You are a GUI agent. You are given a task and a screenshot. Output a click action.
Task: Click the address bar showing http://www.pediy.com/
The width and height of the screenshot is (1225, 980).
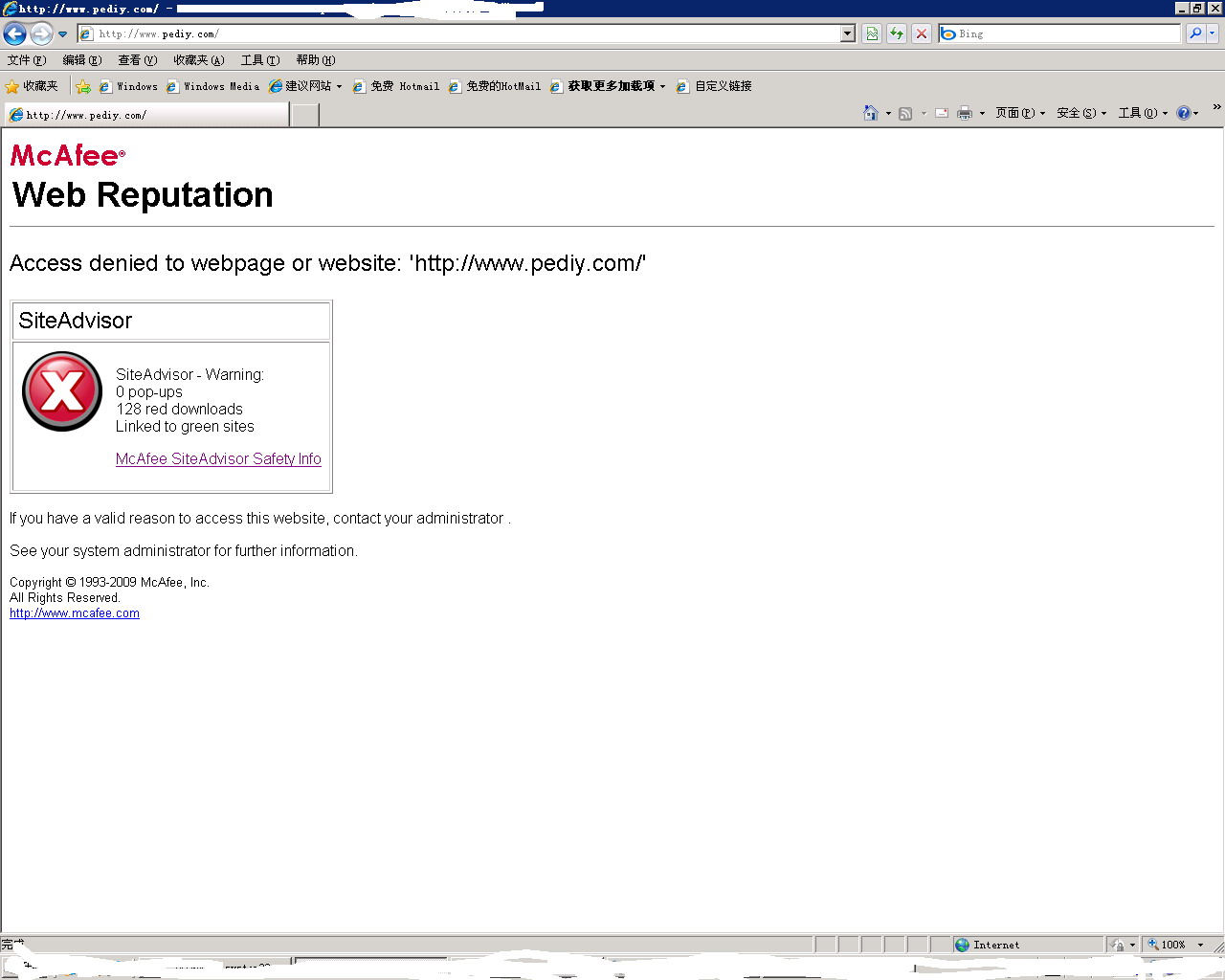point(459,33)
